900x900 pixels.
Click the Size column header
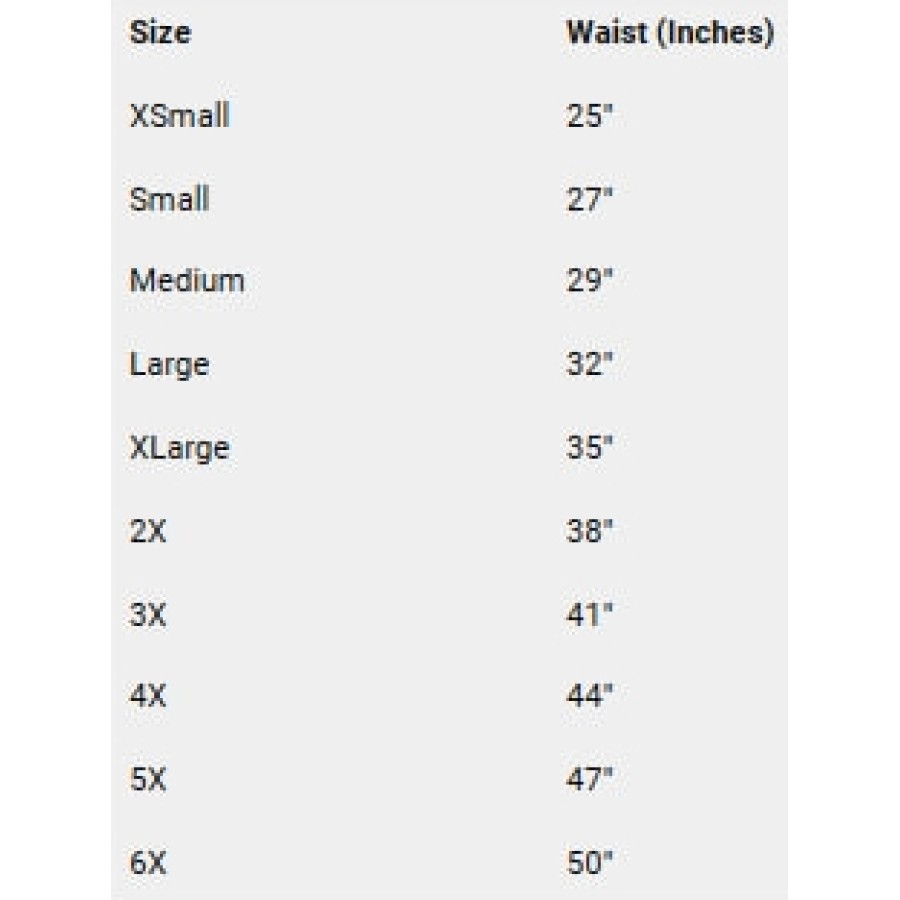(160, 33)
